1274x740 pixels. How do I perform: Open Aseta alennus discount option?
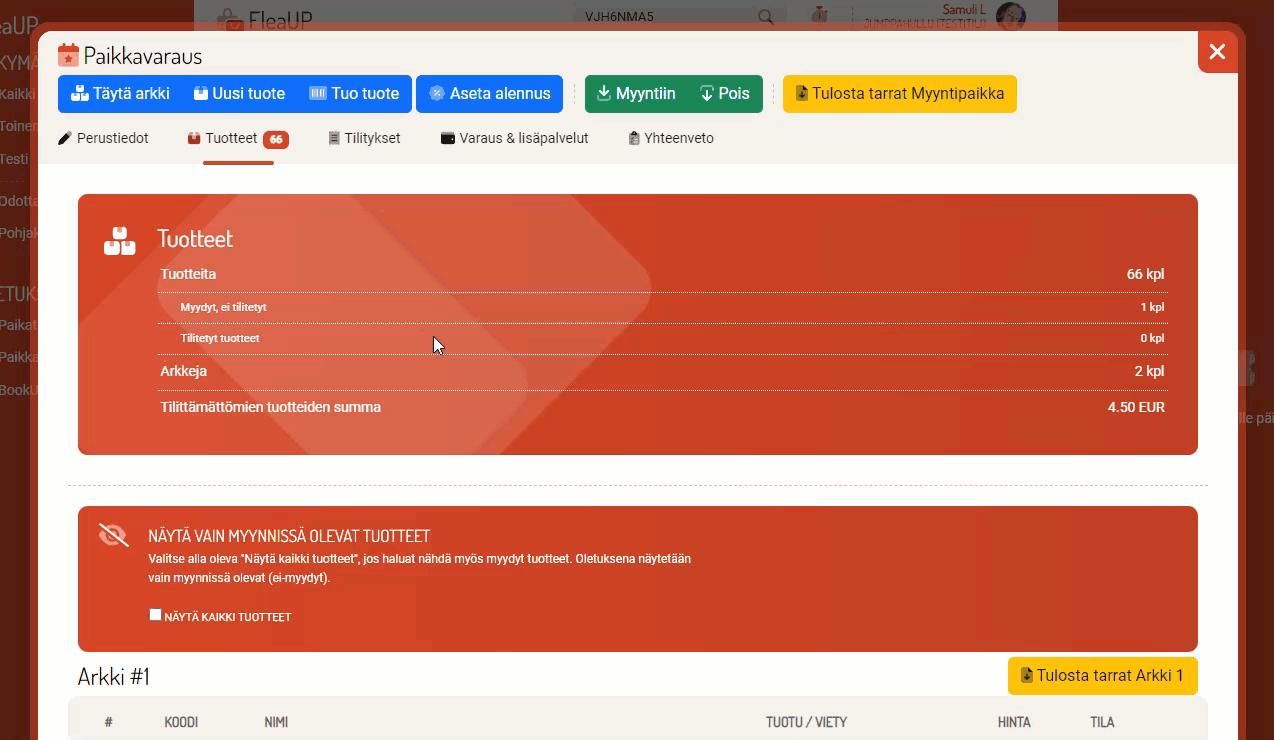click(489, 94)
